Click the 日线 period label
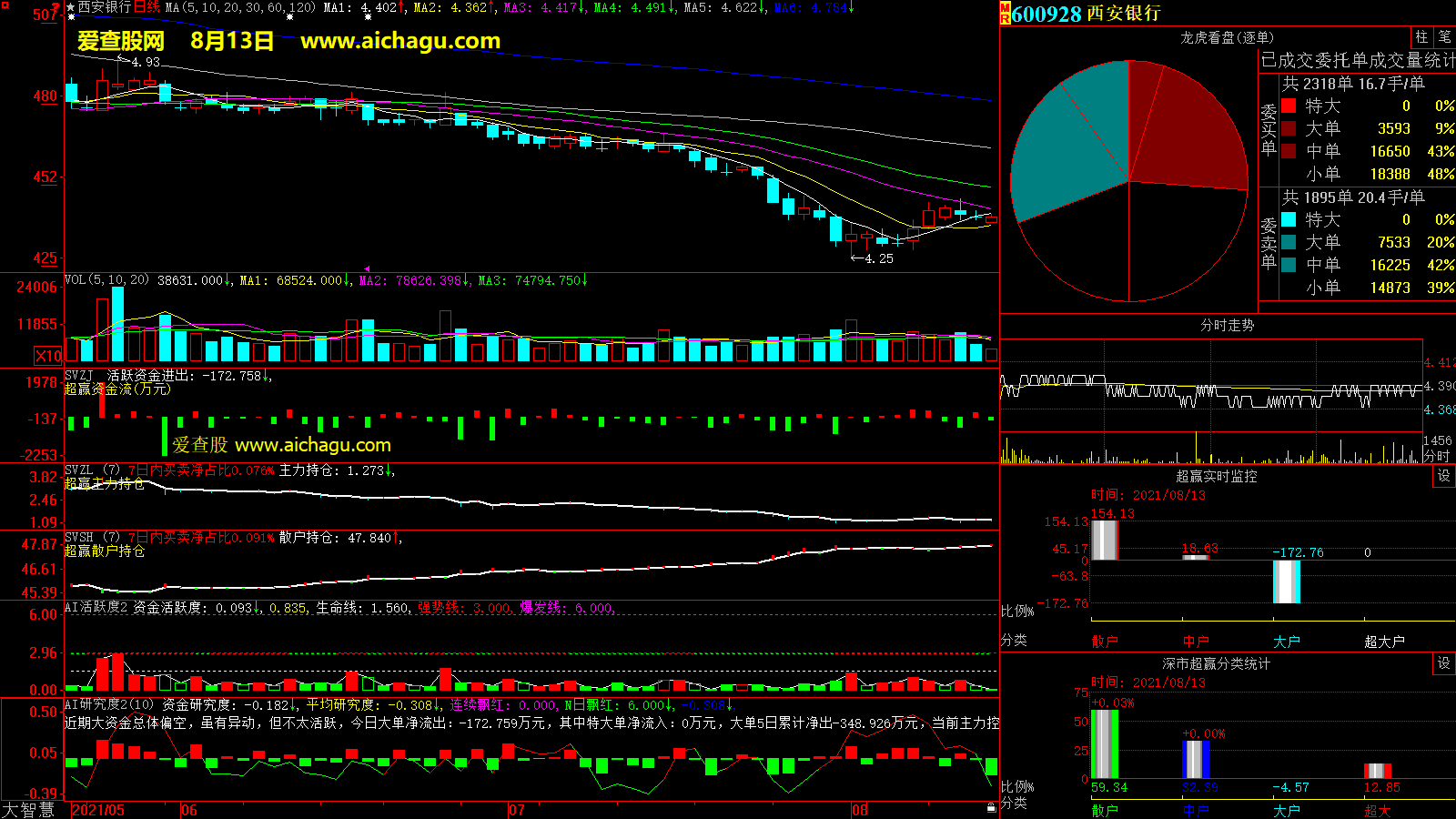Image resolution: width=1456 pixels, height=819 pixels. coord(147,7)
